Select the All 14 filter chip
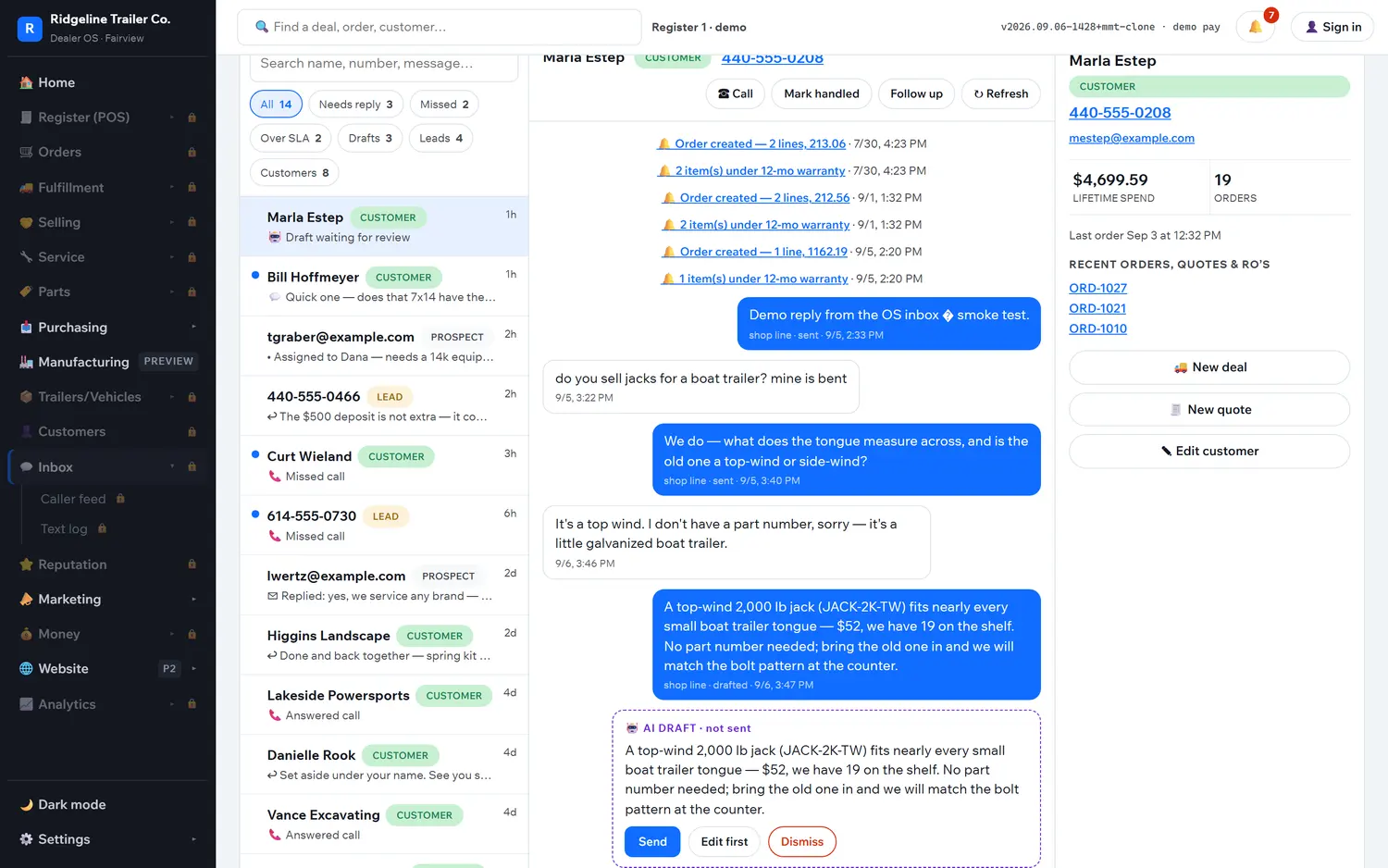 pyautogui.click(x=276, y=105)
